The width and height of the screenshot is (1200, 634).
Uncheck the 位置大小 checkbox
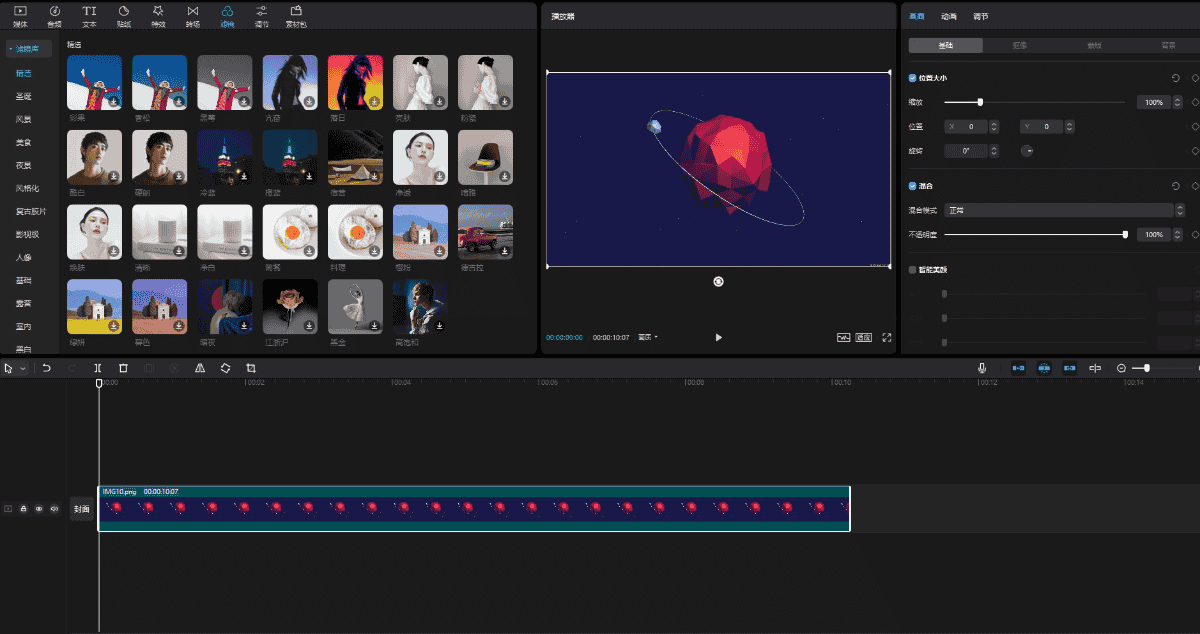[912, 78]
